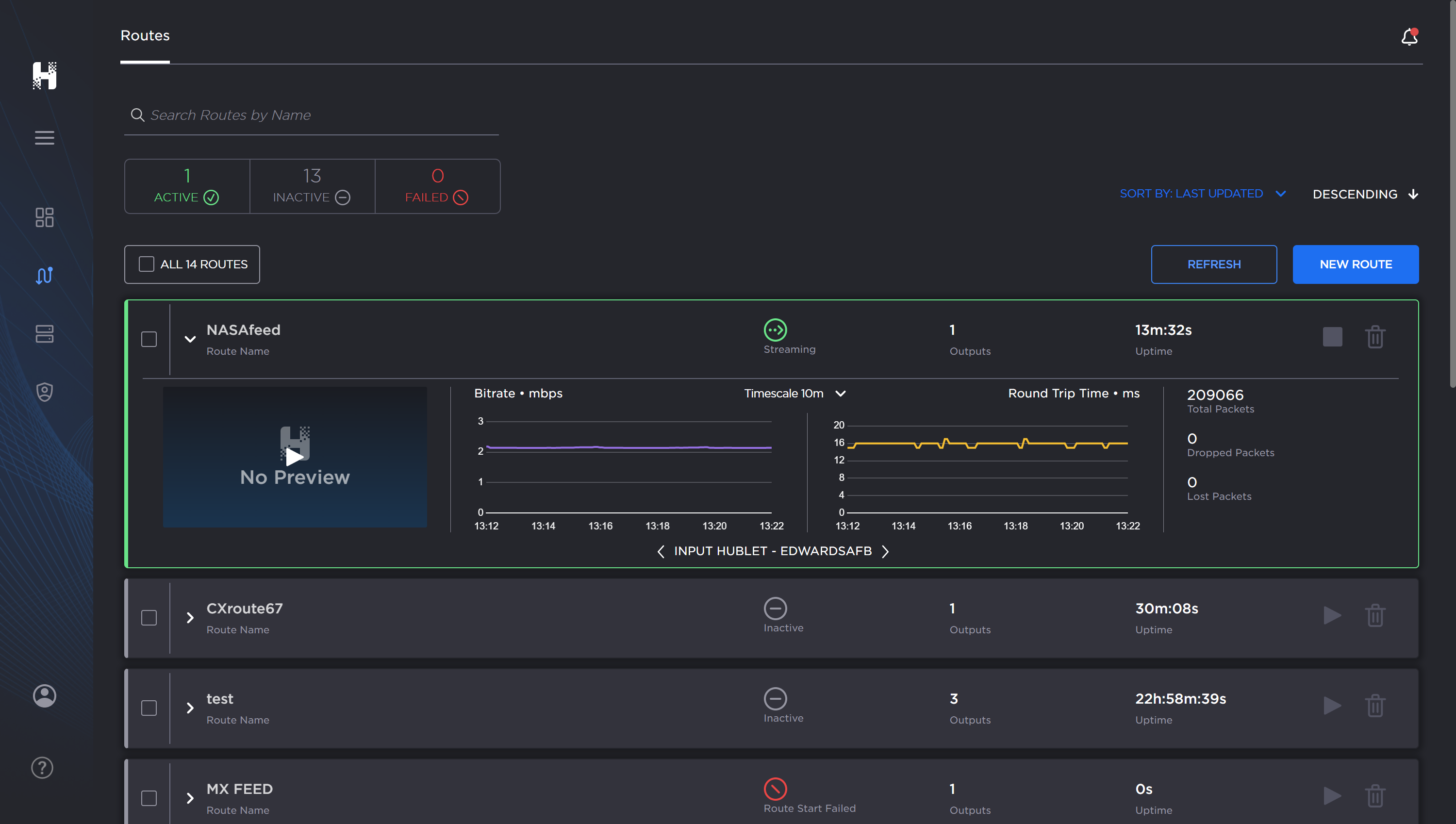
Task: Click the Search Routes by Name field
Action: point(311,115)
